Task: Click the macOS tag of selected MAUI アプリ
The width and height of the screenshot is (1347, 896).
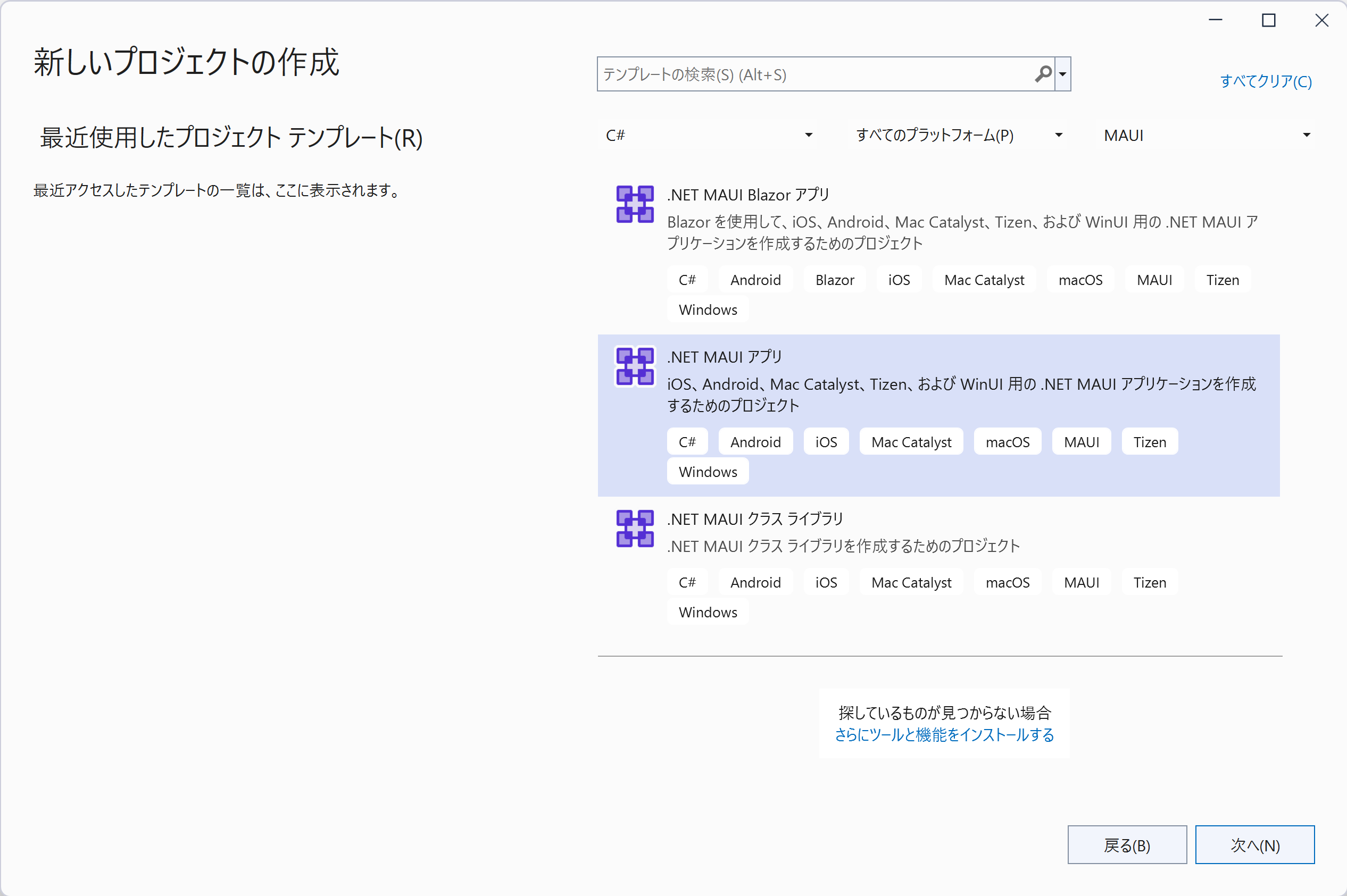Action: (1008, 442)
